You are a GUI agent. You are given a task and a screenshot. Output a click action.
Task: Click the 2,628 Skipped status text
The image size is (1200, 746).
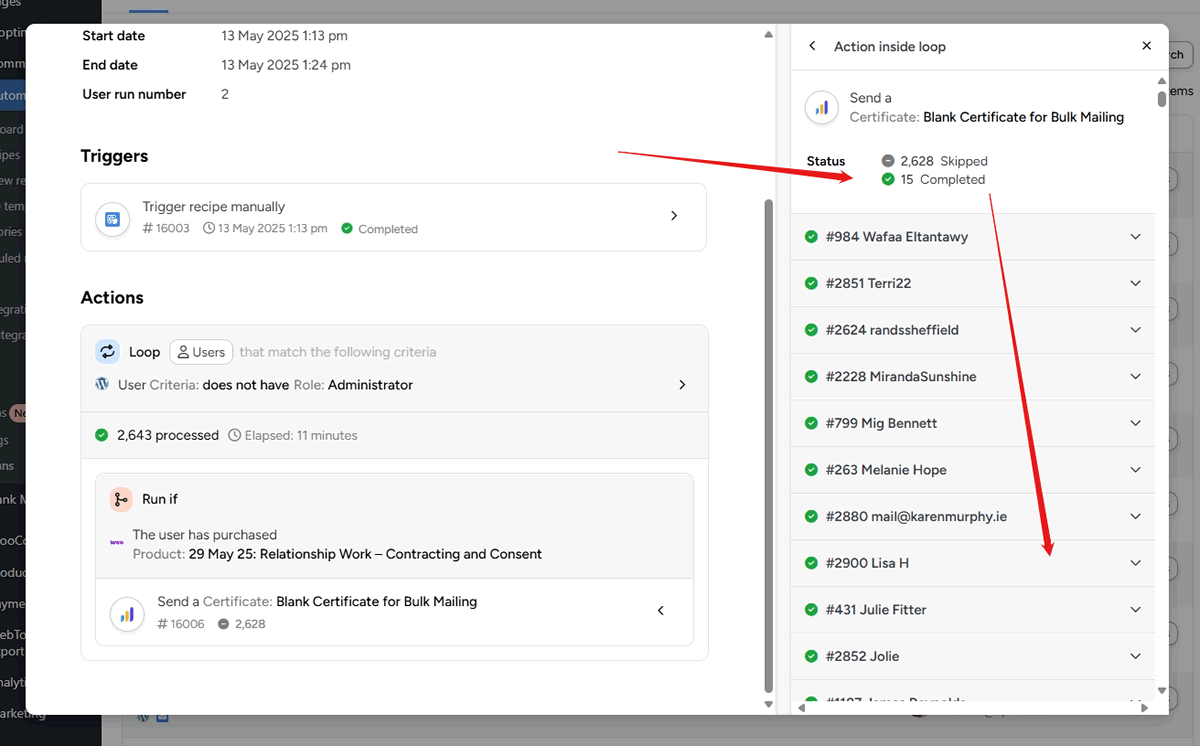coord(943,161)
